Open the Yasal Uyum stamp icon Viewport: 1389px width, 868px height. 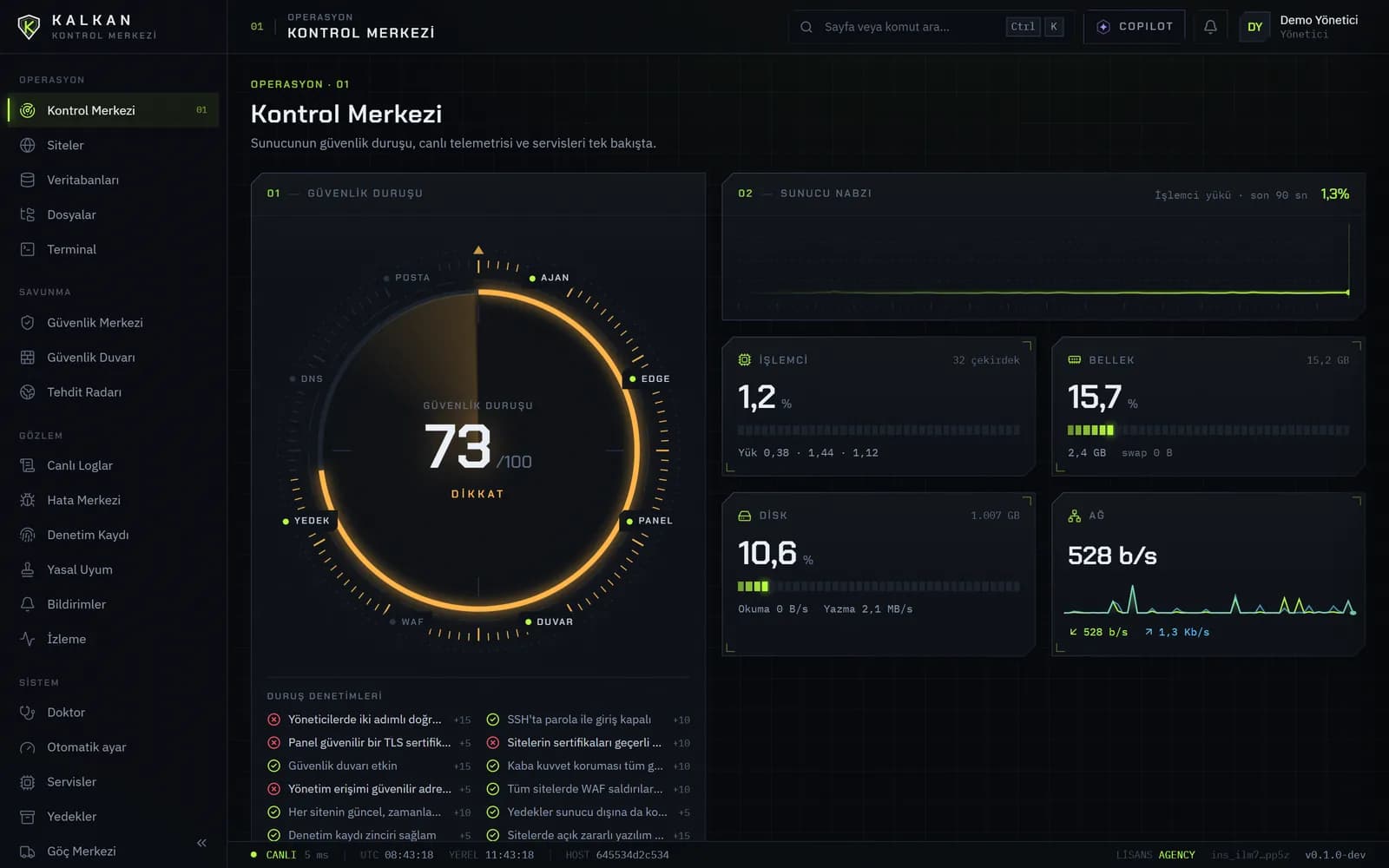point(28,569)
